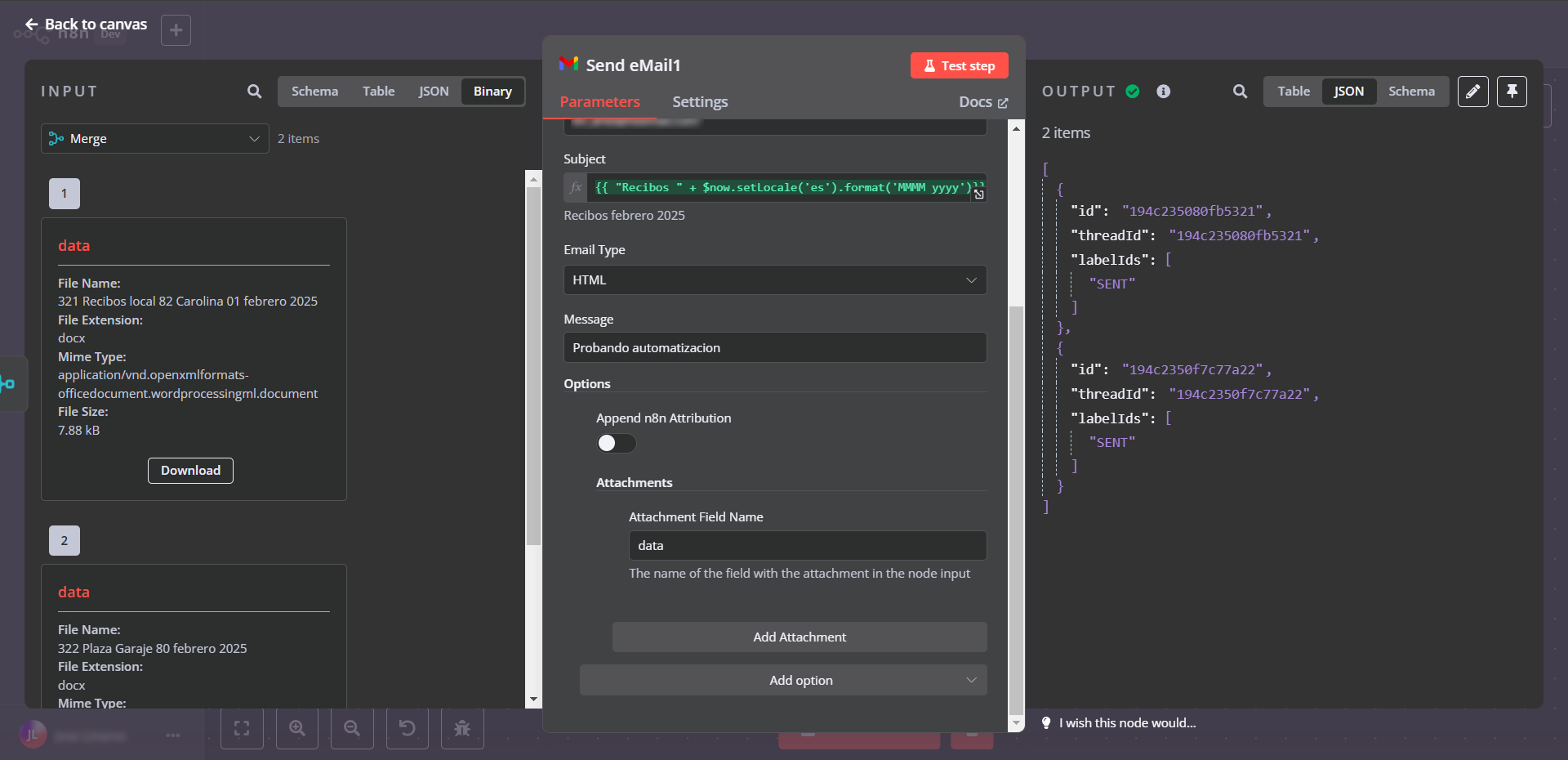Click the first "SENT" label value
The image size is (1568, 760).
pos(1112,284)
